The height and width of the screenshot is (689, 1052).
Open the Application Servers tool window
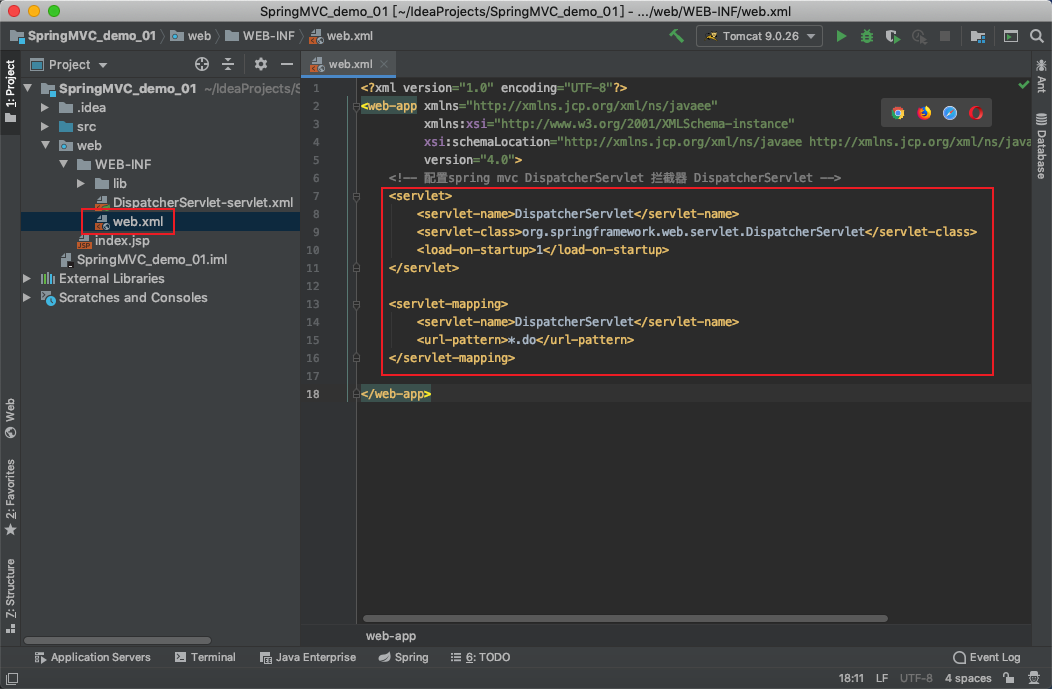[93, 657]
